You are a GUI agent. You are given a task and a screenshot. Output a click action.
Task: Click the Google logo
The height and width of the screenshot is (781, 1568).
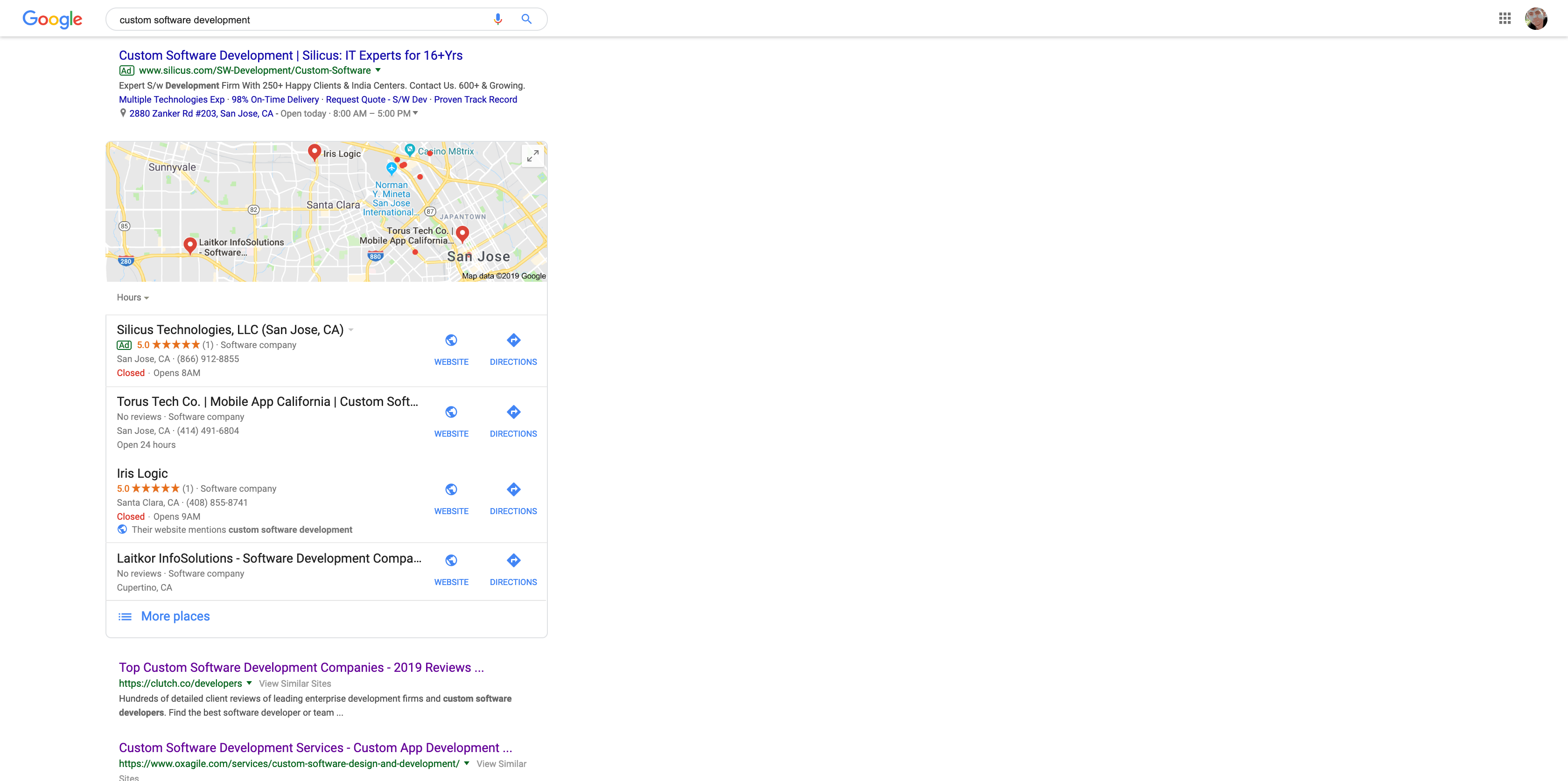pos(52,20)
